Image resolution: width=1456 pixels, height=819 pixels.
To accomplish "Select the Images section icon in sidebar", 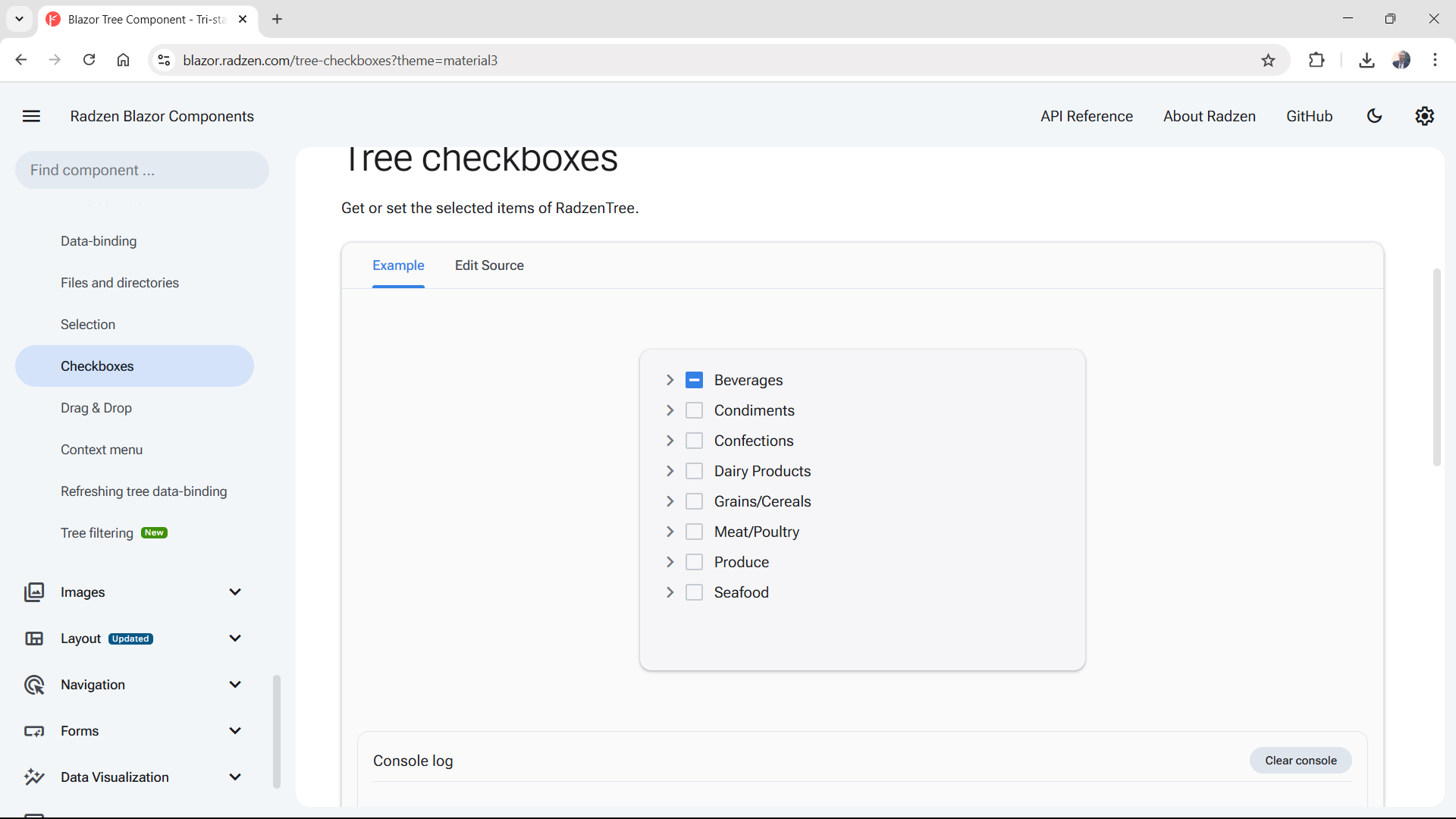I will coord(34,592).
